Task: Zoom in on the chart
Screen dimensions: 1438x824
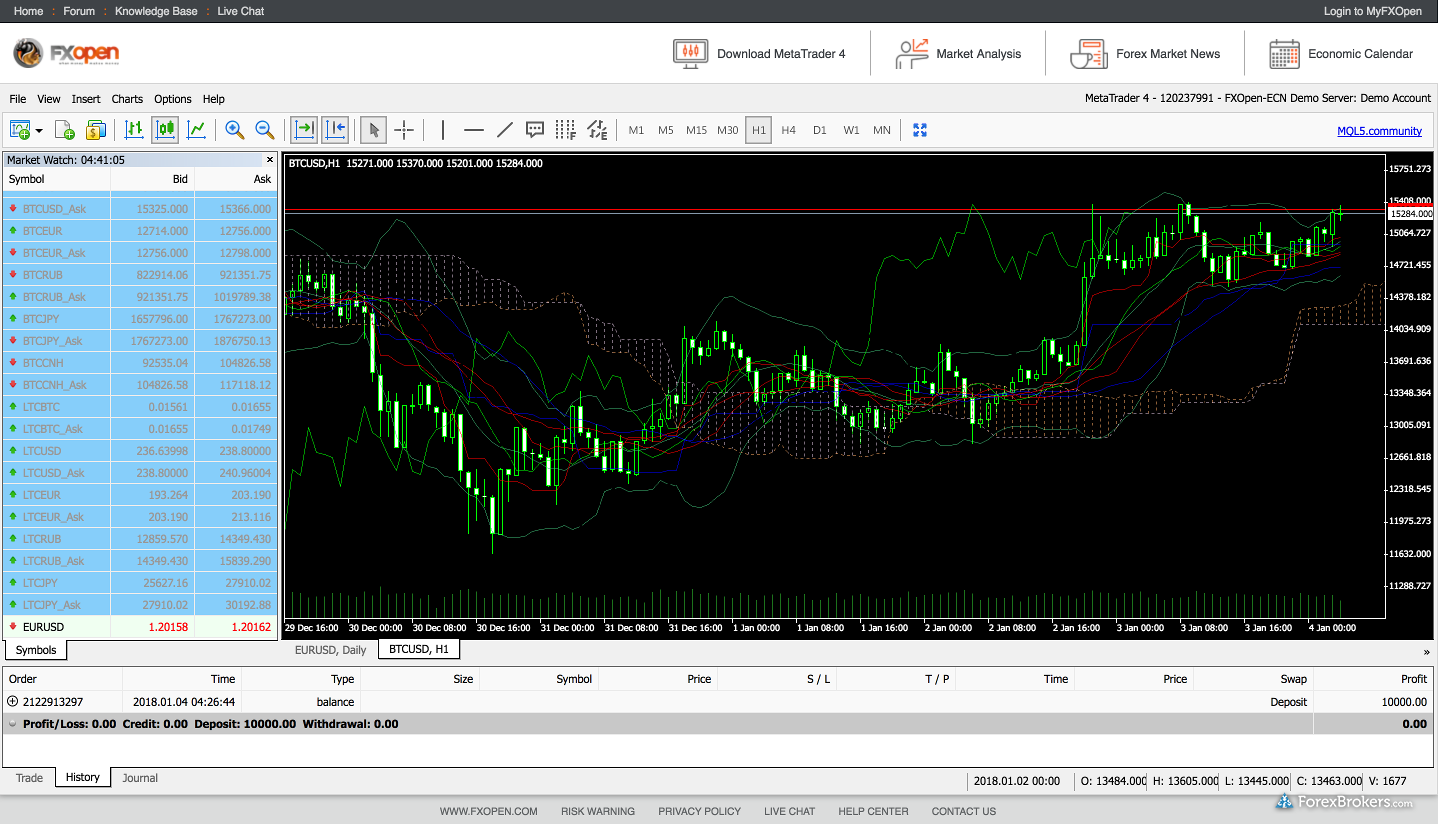Action: pyautogui.click(x=235, y=129)
